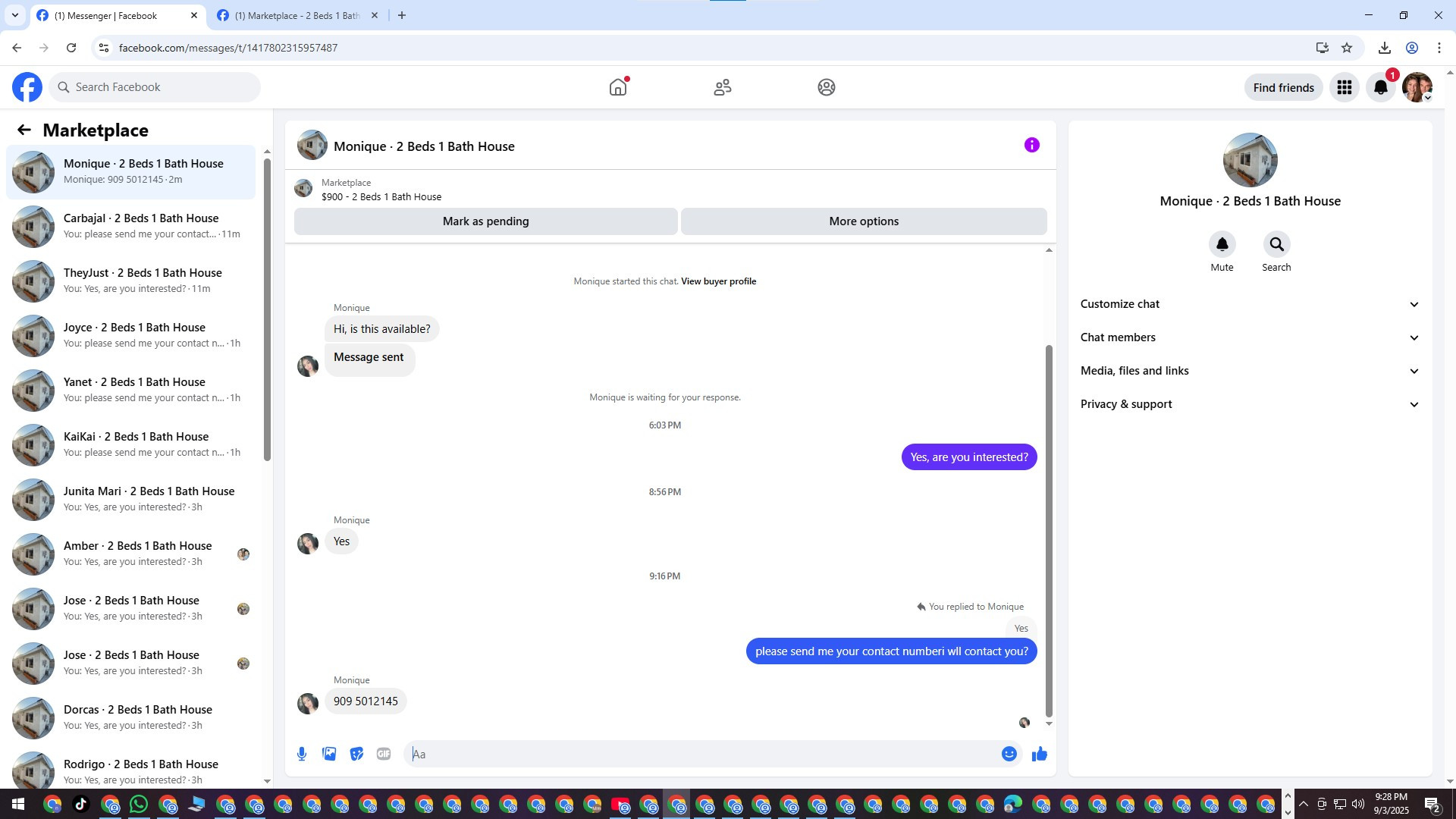Open the Chrome tab search dropdown
Screen dimensions: 1456x819
coord(15,15)
